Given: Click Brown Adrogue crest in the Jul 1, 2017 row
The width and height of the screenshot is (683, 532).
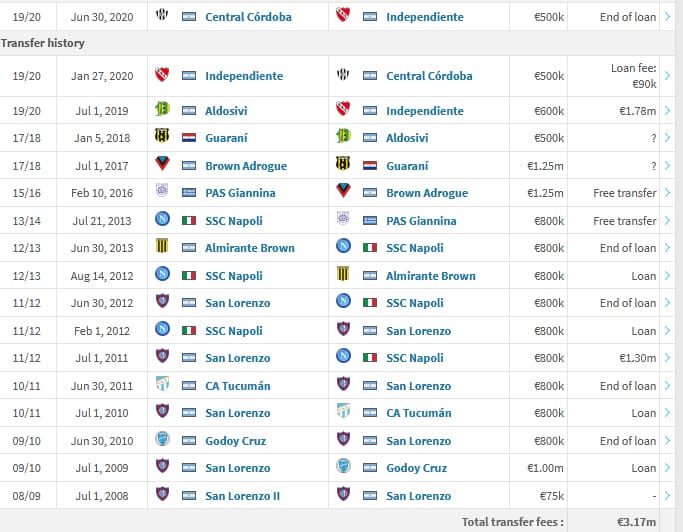Looking at the screenshot, I should pyautogui.click(x=162, y=165).
